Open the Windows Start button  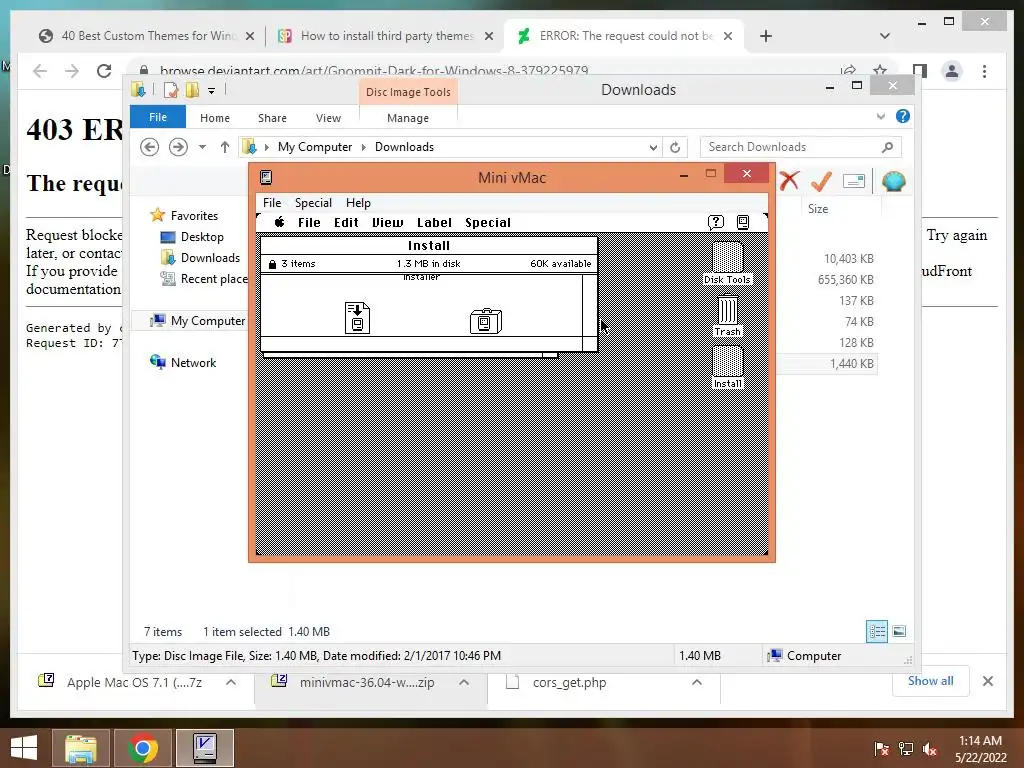tap(24, 748)
